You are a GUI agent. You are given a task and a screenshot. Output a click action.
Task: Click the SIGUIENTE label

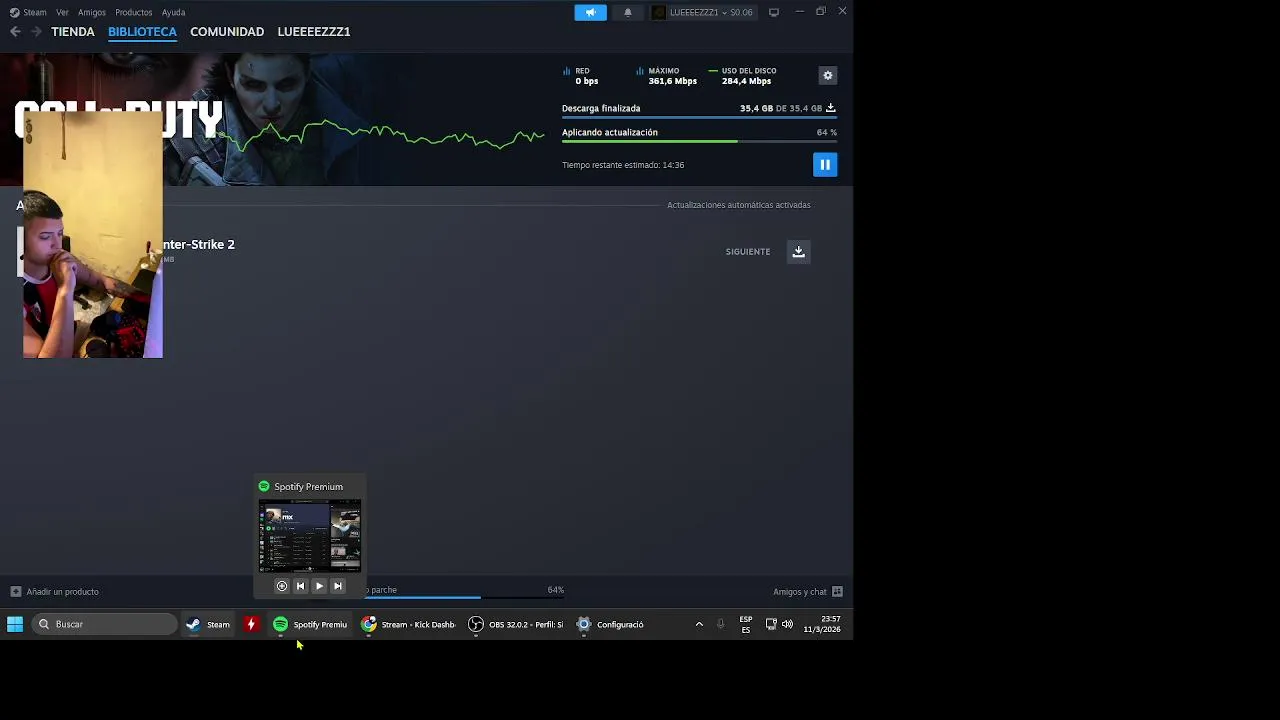[748, 252]
